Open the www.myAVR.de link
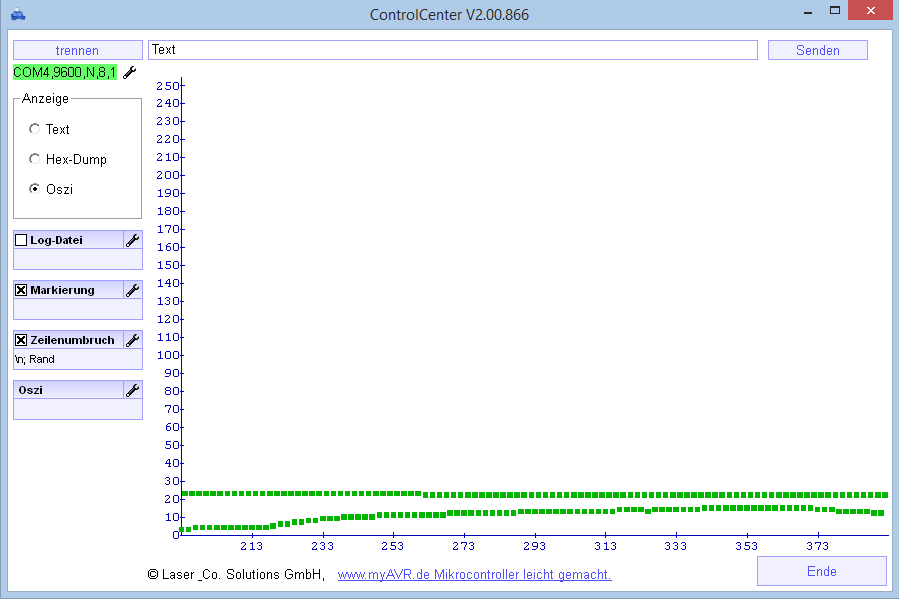This screenshot has height=599, width=899. [474, 575]
